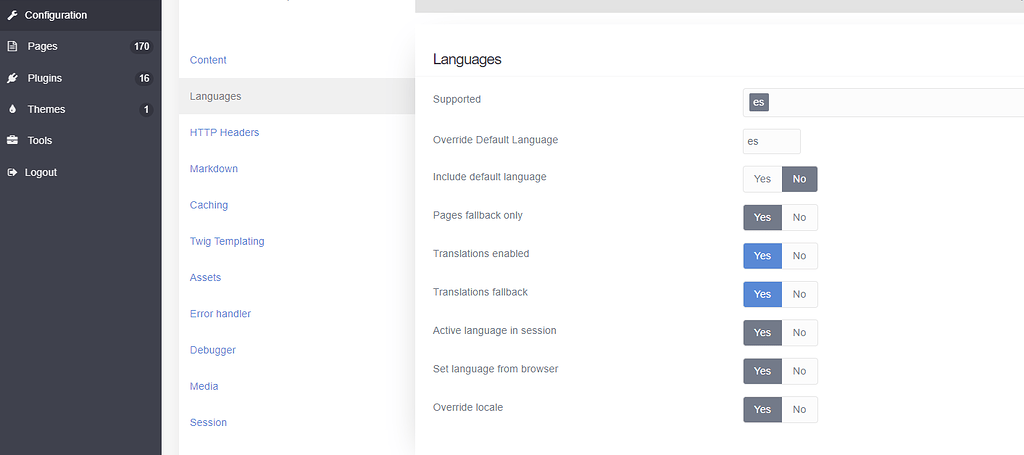This screenshot has height=455, width=1024.
Task: Click the Override Default Language input
Action: point(771,141)
